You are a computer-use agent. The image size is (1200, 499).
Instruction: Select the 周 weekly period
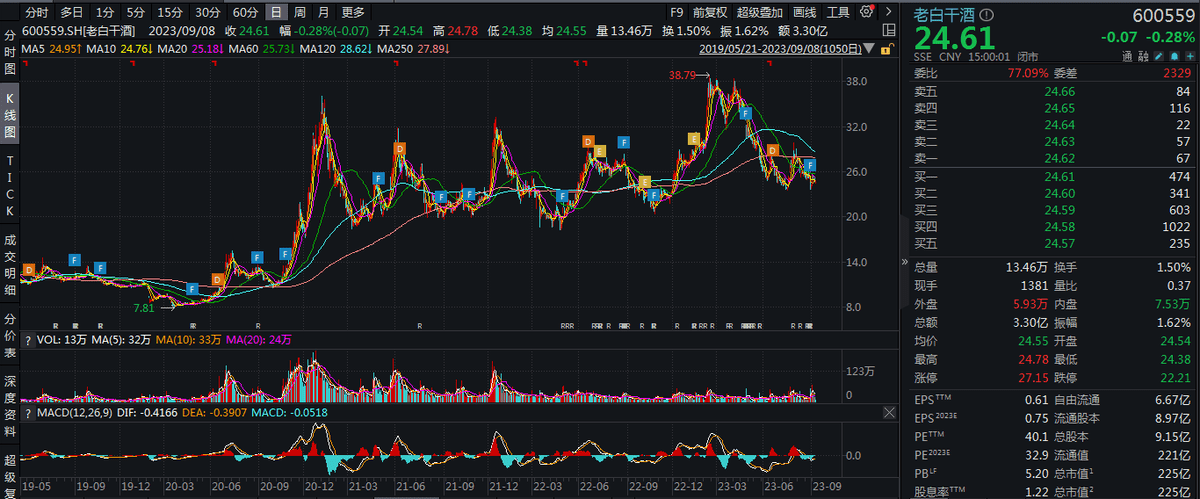[x=299, y=13]
